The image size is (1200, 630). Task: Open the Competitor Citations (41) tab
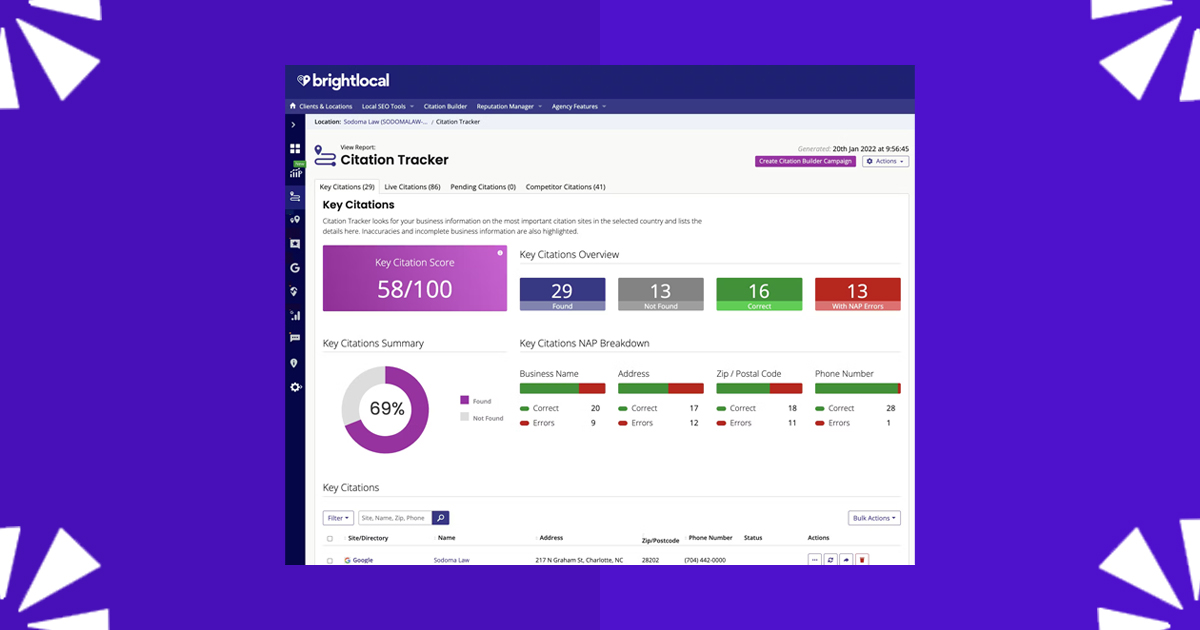coord(565,187)
